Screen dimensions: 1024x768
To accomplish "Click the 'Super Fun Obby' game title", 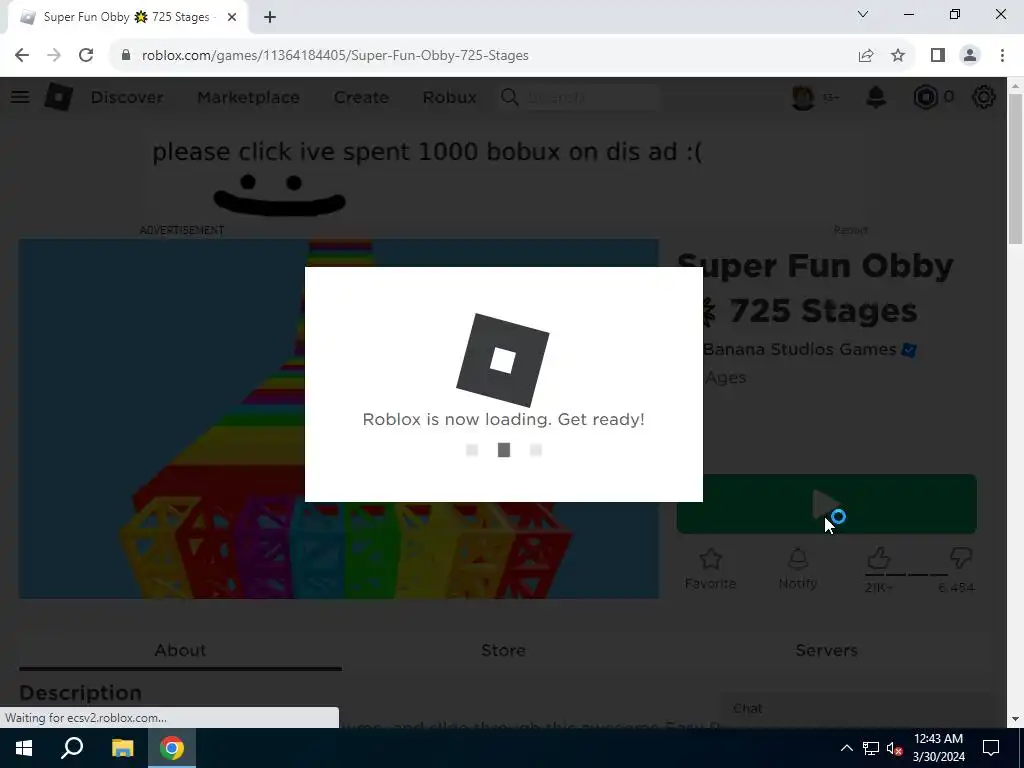I will (816, 288).
